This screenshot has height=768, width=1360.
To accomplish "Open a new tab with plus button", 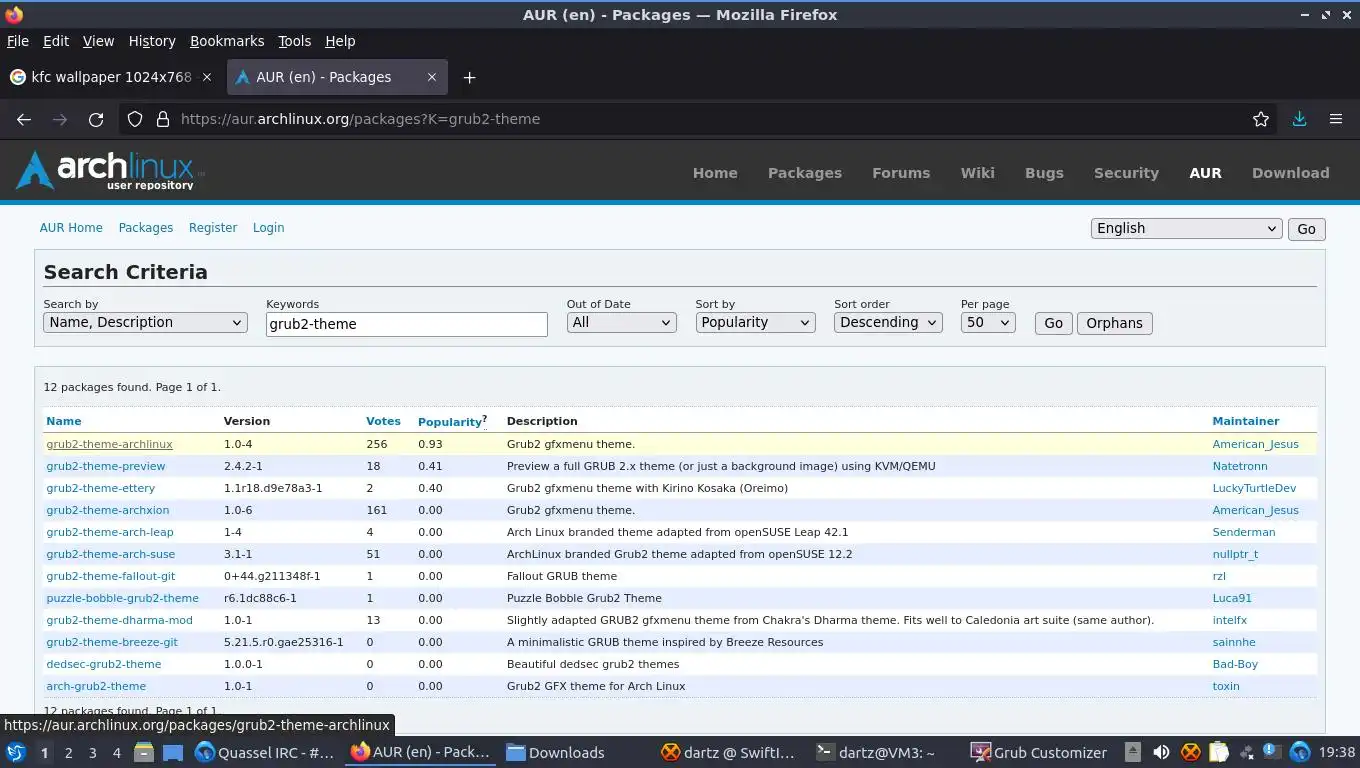I will [x=469, y=77].
